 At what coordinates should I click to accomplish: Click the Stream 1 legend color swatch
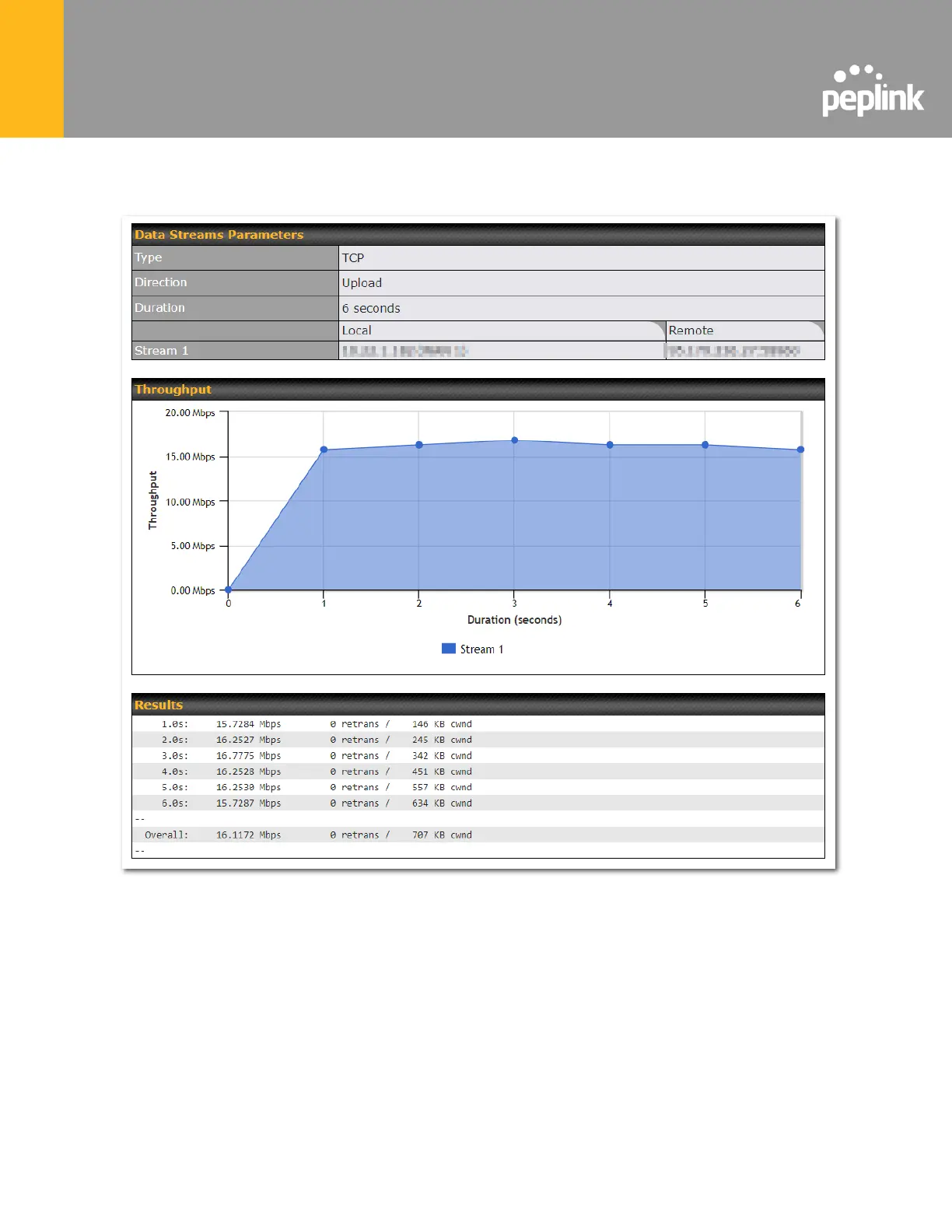coord(449,649)
